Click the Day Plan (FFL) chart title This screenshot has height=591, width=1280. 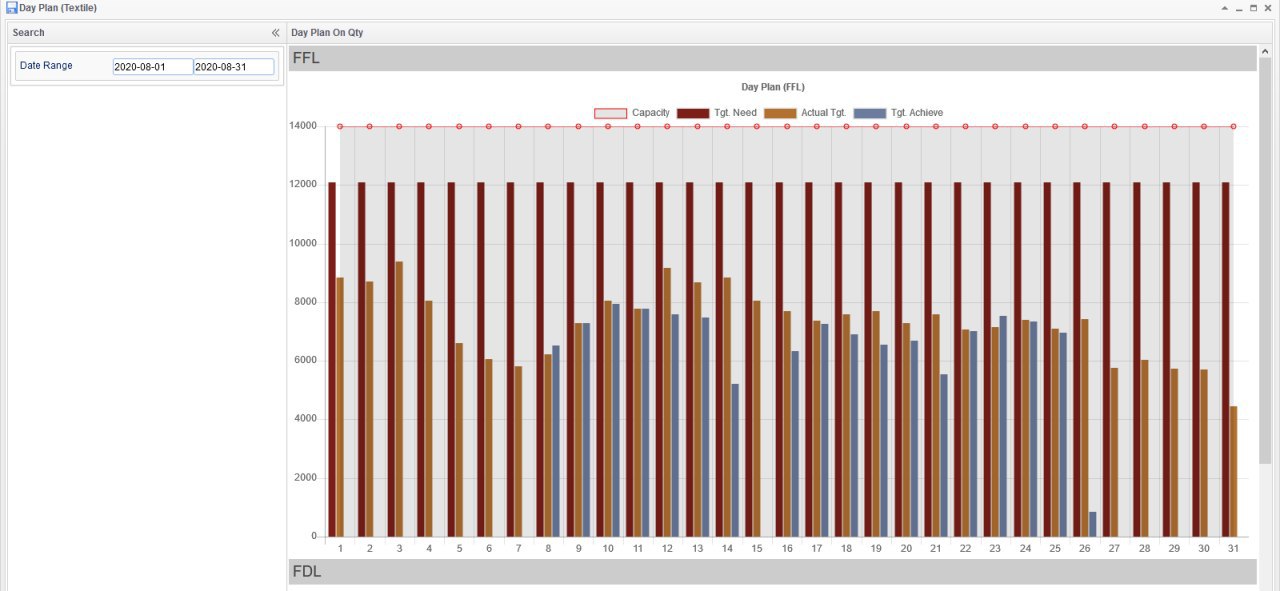[x=773, y=87]
